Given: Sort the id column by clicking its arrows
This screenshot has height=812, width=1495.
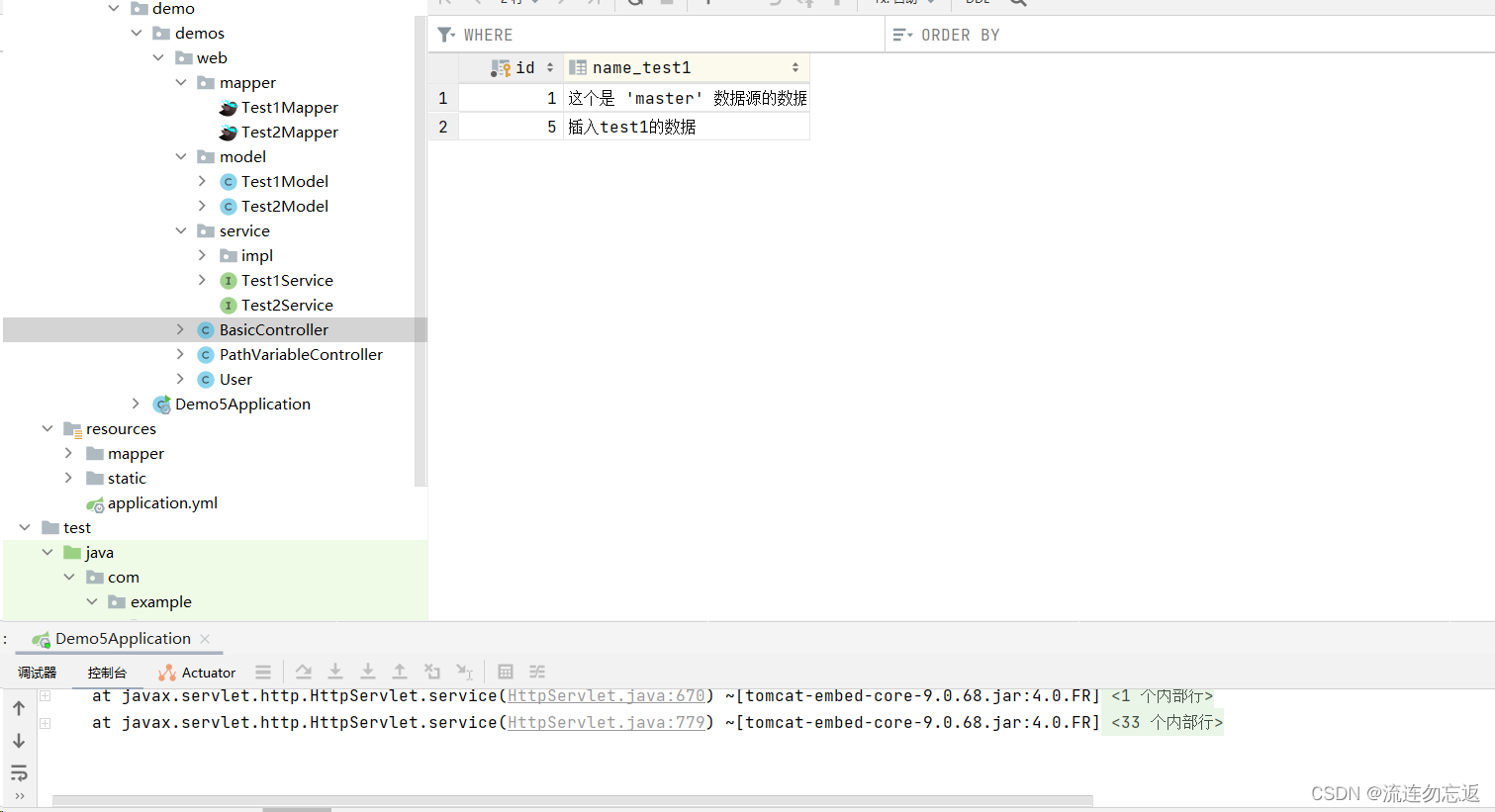Looking at the screenshot, I should tap(549, 66).
